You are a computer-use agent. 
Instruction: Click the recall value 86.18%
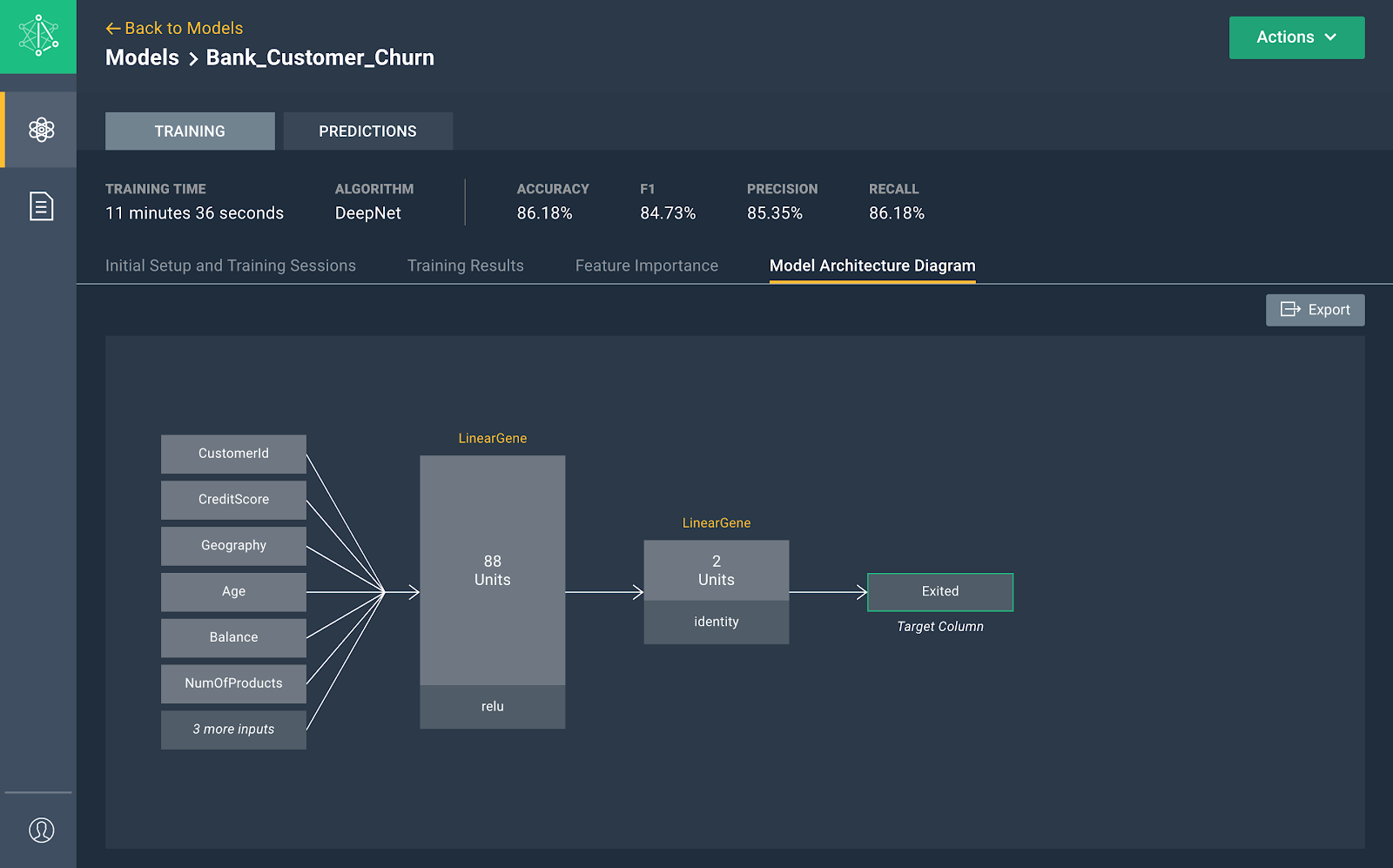[897, 213]
